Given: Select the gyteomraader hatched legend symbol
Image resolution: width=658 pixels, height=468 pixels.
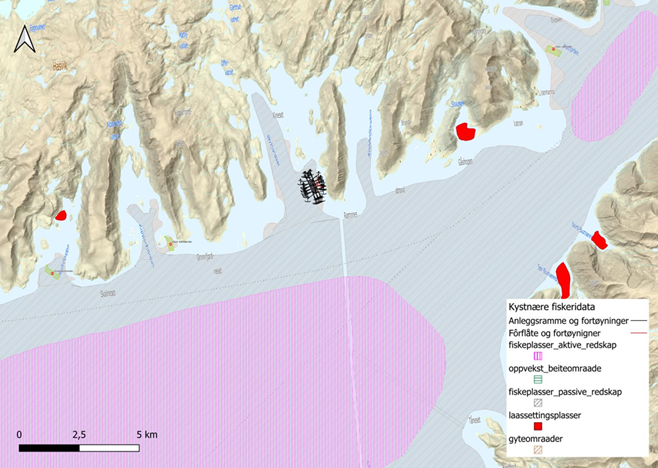Looking at the screenshot, I should click(x=537, y=450).
